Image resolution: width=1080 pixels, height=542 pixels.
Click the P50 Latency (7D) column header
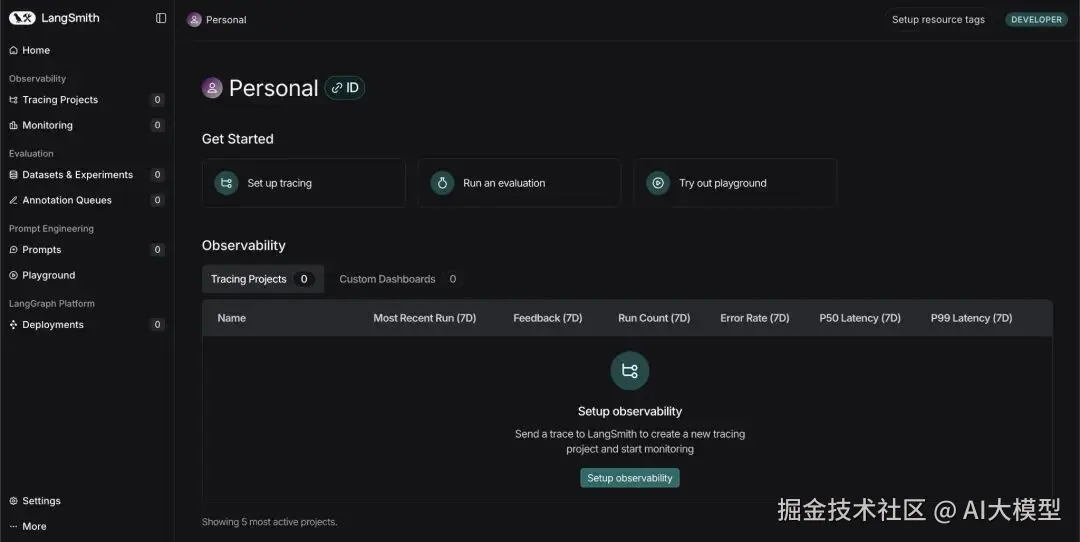[860, 318]
